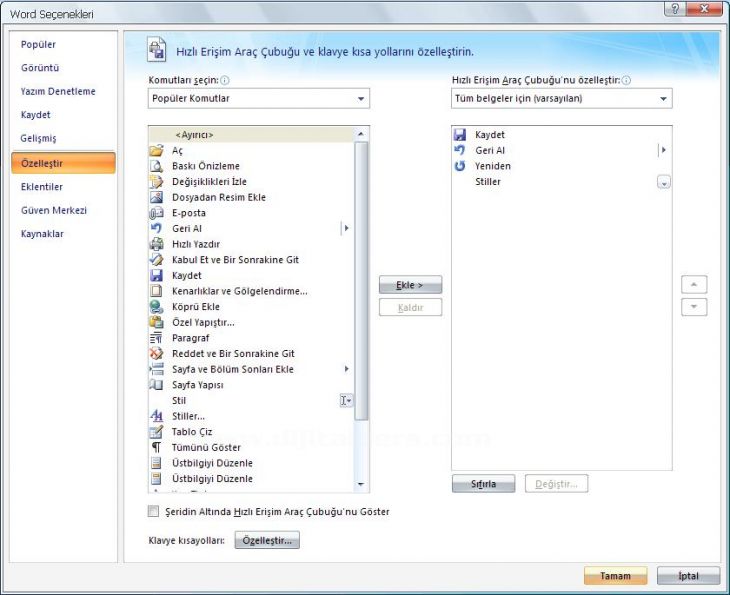Expand the Sayfa ve Bölüm Sonları Ekle submenu arrow
The width and height of the screenshot is (730, 595).
click(x=346, y=369)
